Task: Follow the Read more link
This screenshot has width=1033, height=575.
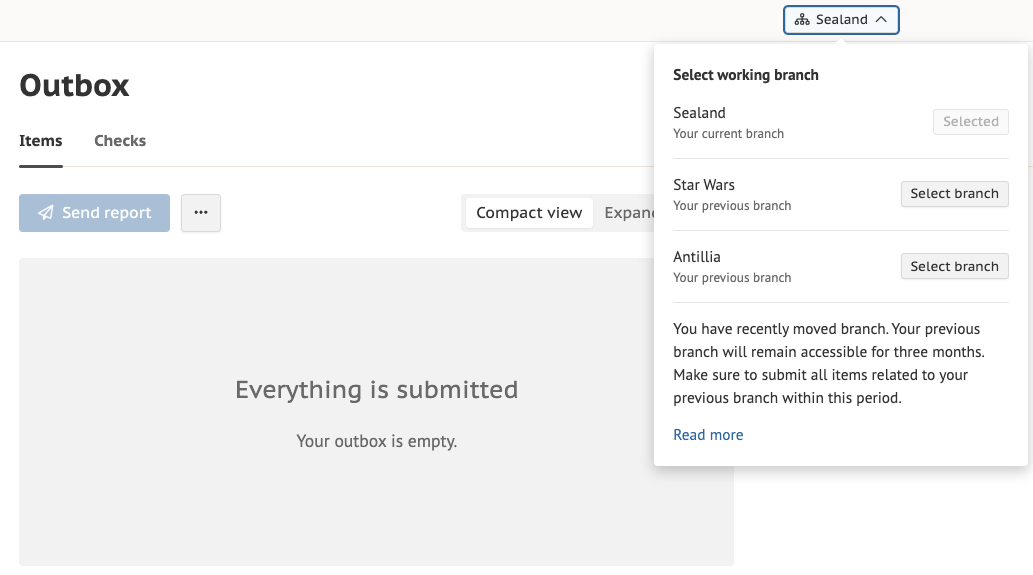Action: click(x=708, y=435)
